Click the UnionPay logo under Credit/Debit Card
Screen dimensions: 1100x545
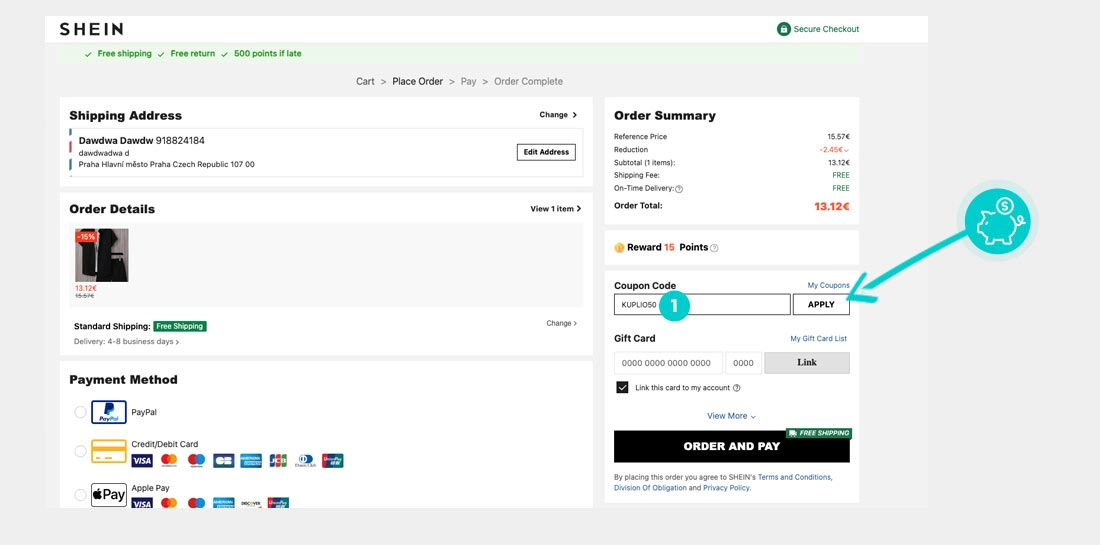[333, 461]
